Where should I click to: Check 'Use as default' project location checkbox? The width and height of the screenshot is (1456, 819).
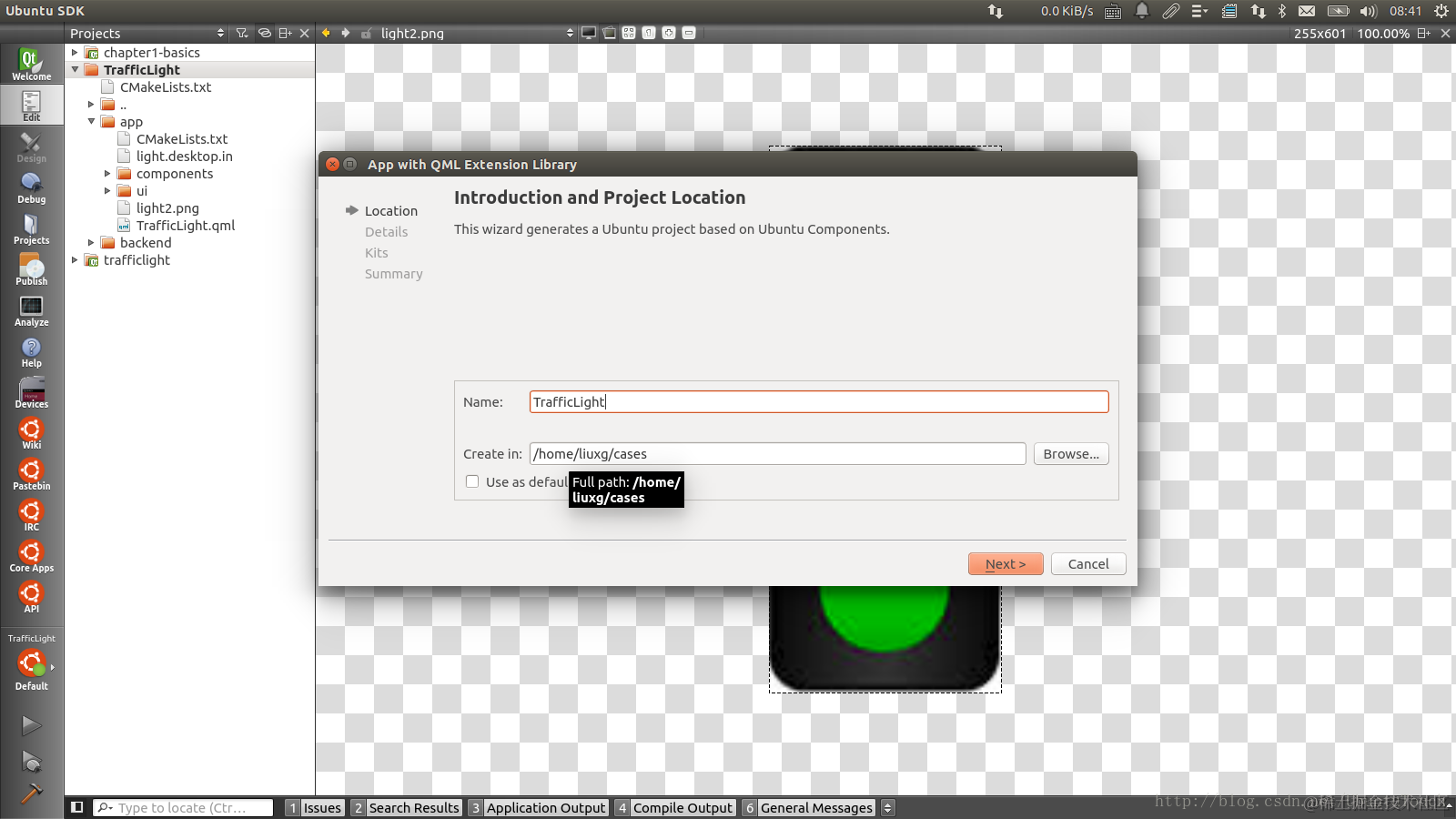(x=472, y=481)
